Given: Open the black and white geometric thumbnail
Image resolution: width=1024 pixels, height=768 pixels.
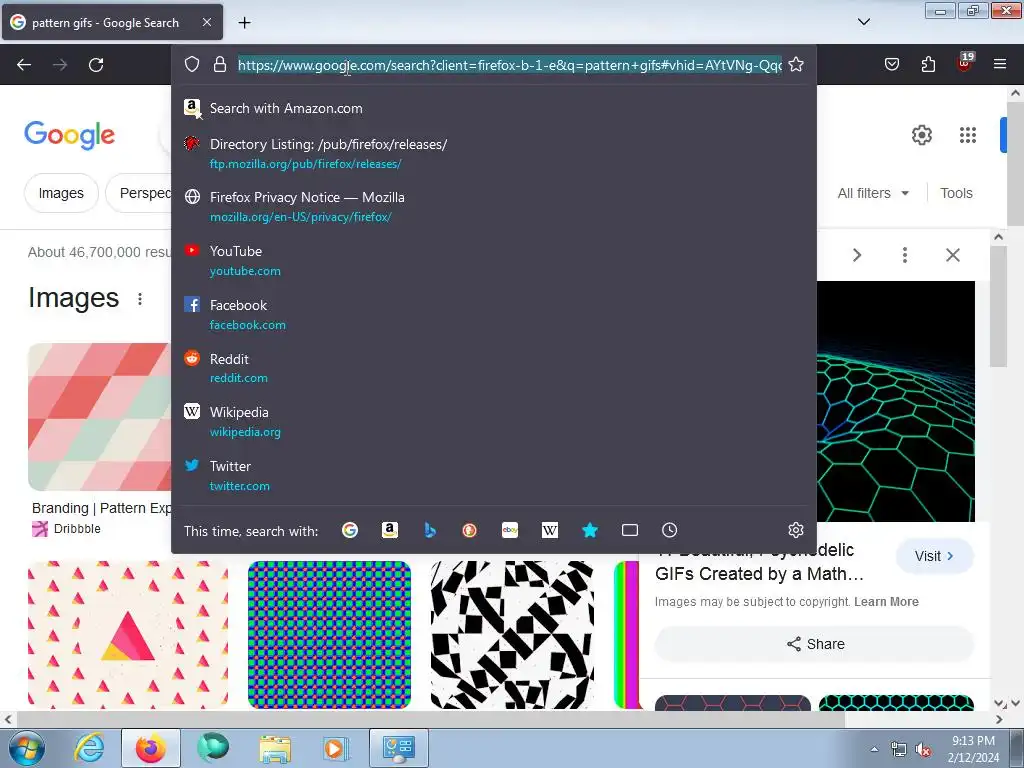Looking at the screenshot, I should point(513,635).
